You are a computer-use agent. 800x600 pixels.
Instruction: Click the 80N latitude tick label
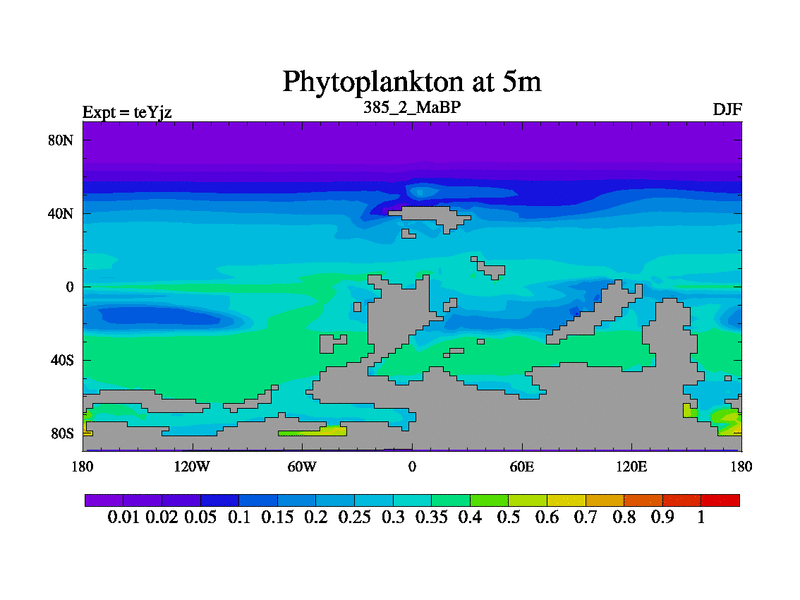(x=62, y=140)
